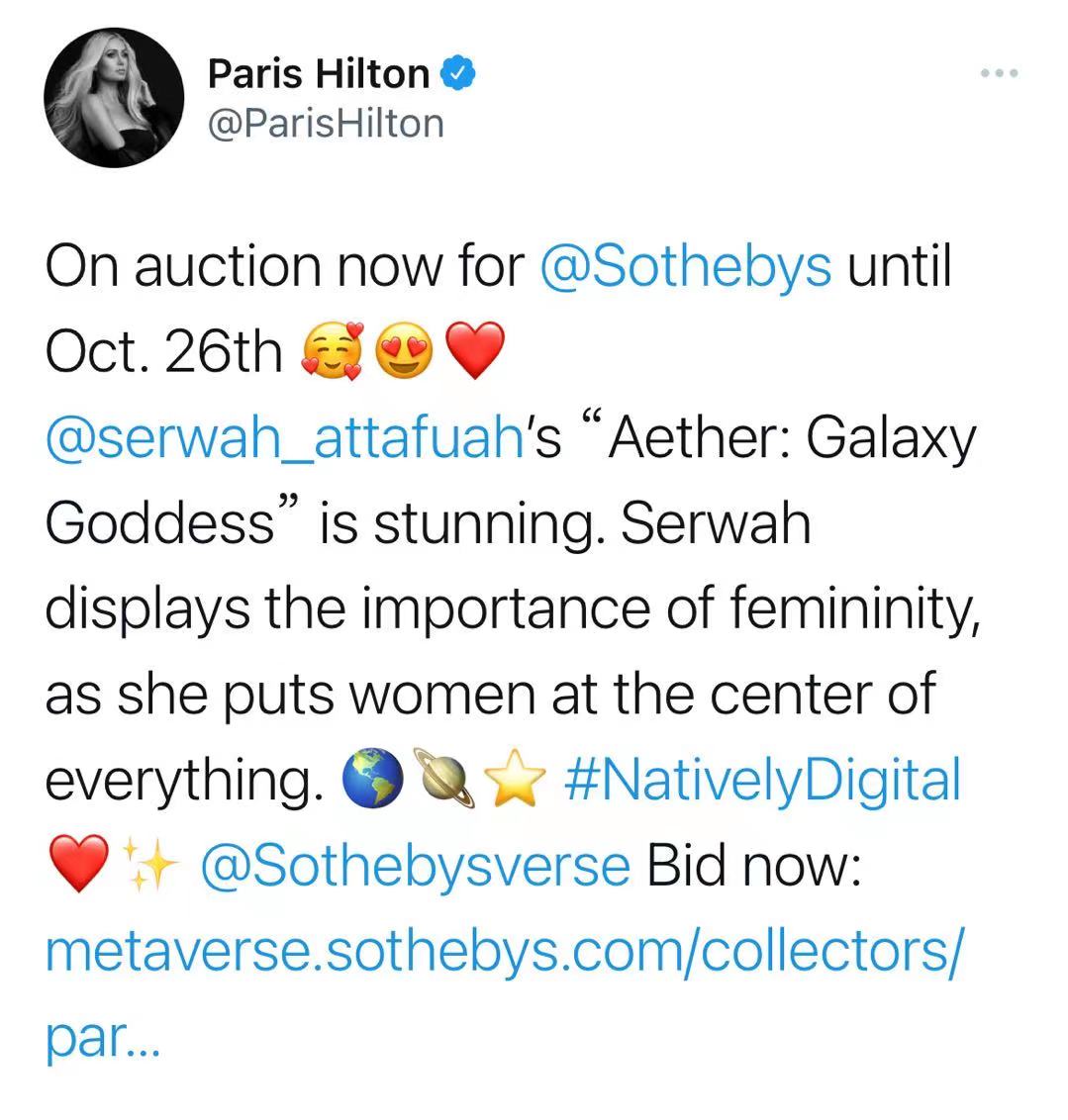Click the Paris Hilton display name
1068x1120 pixels.
[x=318, y=74]
